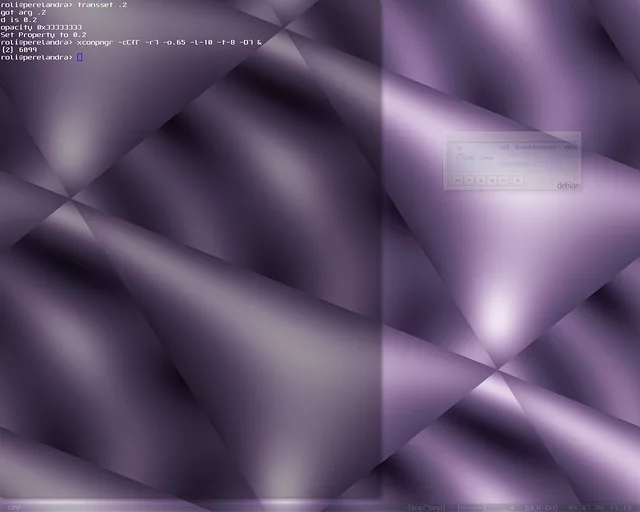This screenshot has height=512, width=640.
Task: Click the Eject button in the music player
Action: (518, 180)
